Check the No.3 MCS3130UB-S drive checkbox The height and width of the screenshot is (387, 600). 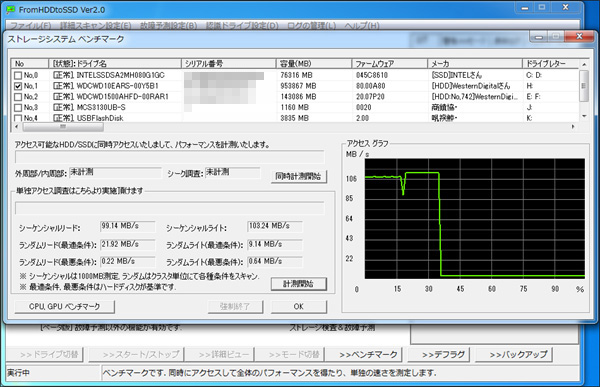click(x=18, y=108)
